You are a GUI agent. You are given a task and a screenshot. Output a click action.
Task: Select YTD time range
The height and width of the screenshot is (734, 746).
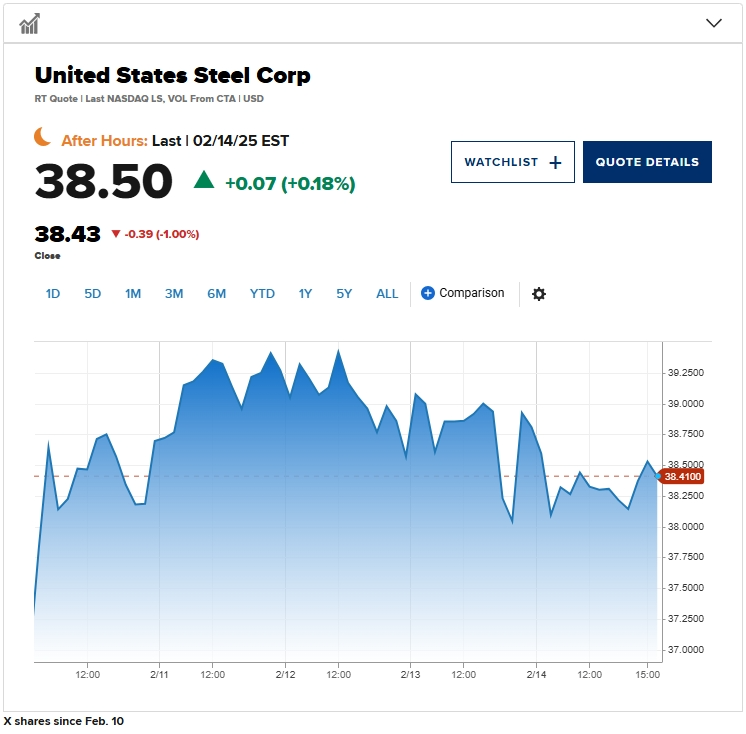(262, 294)
